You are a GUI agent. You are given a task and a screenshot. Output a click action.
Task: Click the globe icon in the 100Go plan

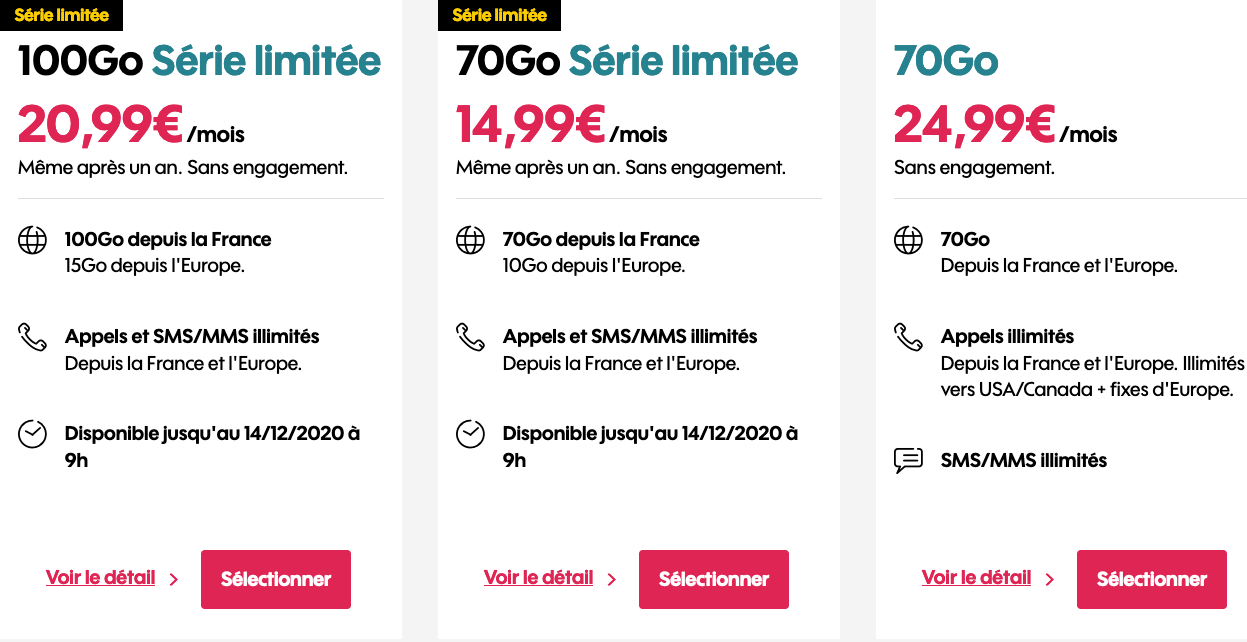33,240
